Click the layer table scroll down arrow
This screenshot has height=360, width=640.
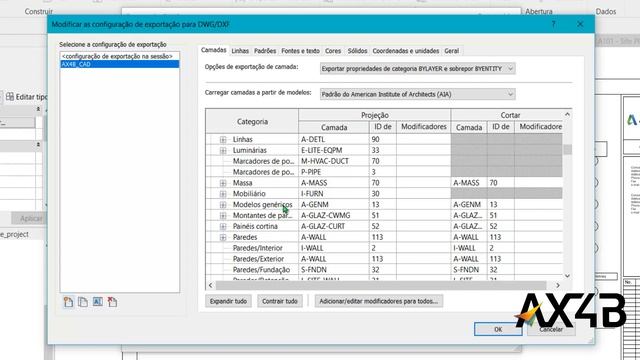click(x=567, y=276)
